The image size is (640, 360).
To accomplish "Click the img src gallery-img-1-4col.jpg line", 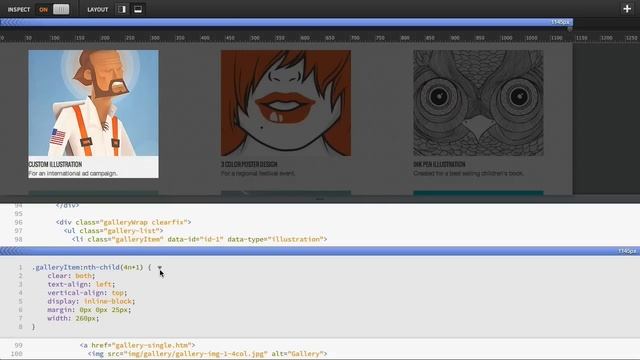I will tap(207, 354).
